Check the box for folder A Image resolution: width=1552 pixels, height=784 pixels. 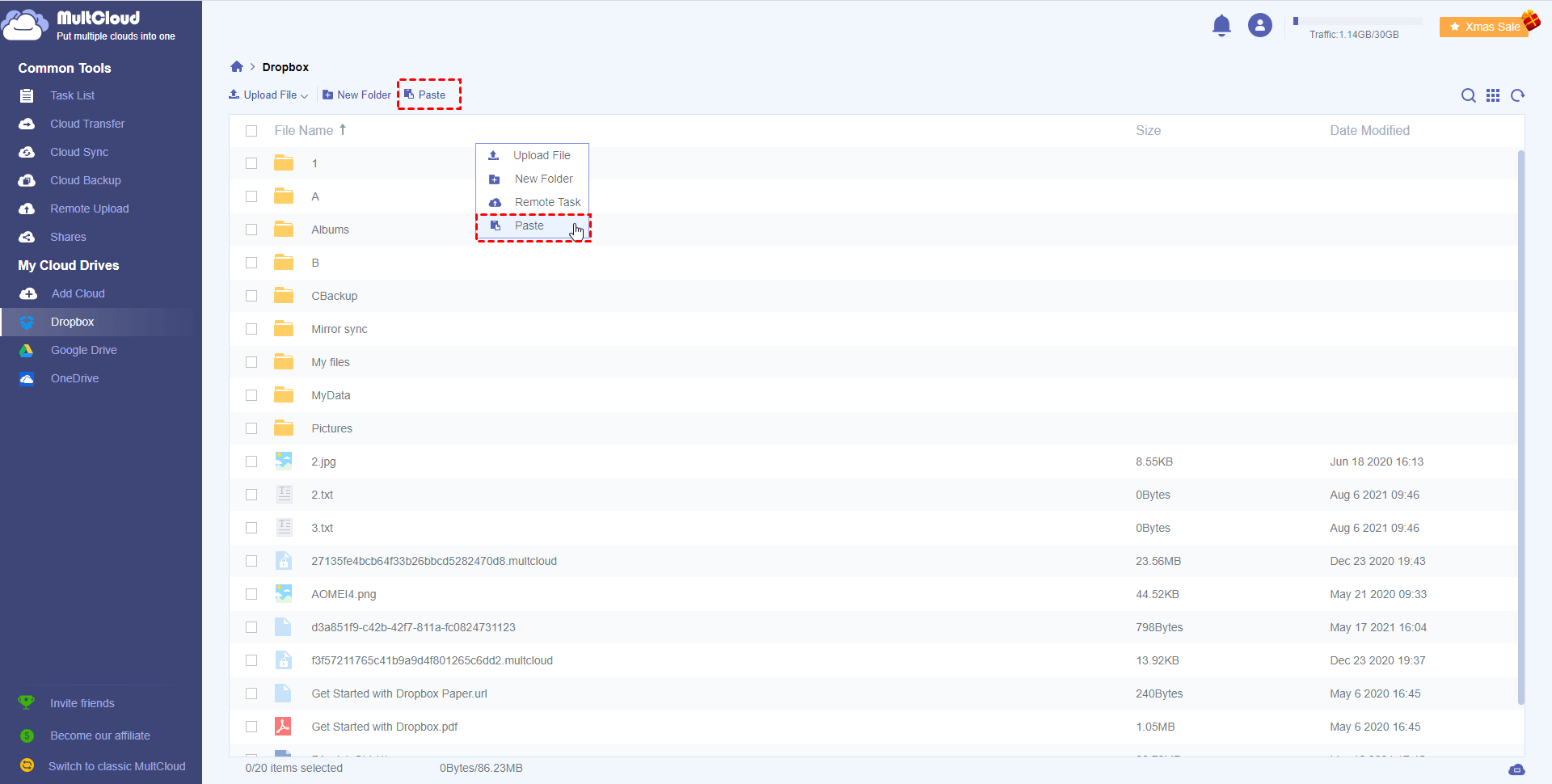(251, 196)
